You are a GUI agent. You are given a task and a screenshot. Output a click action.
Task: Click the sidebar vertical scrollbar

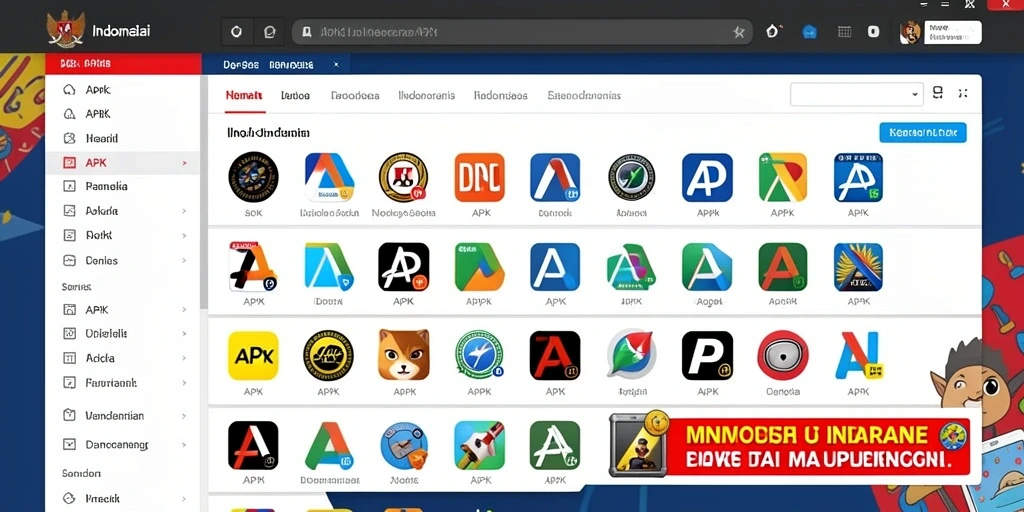tap(204, 193)
